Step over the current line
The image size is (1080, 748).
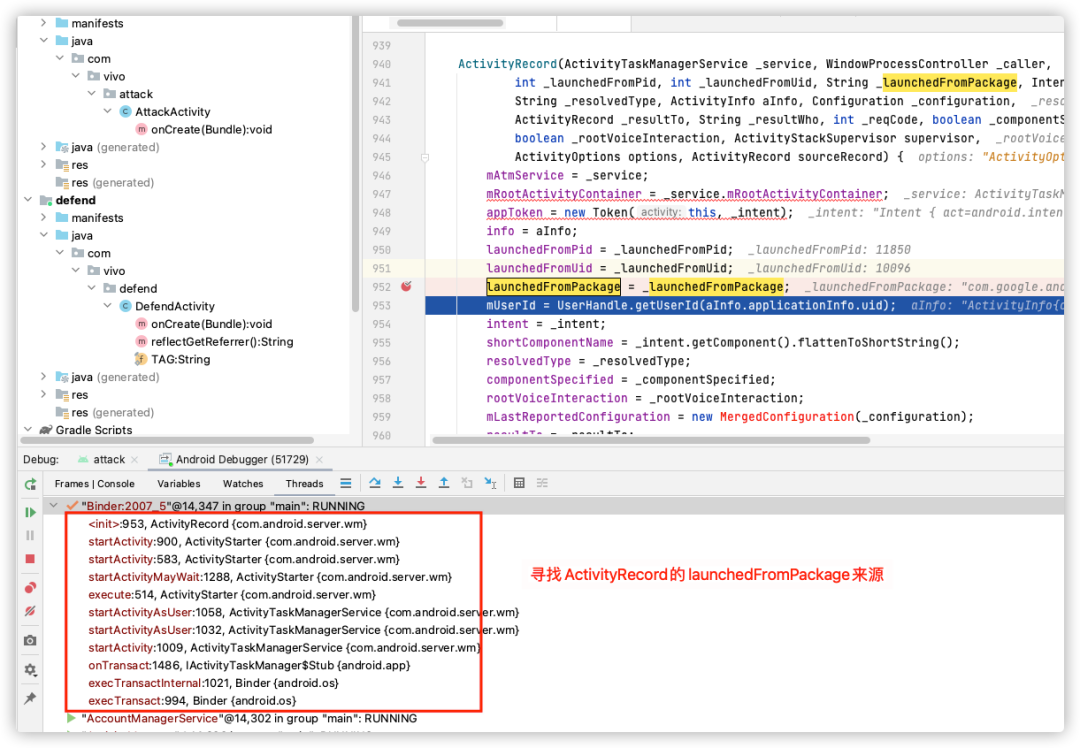click(375, 484)
